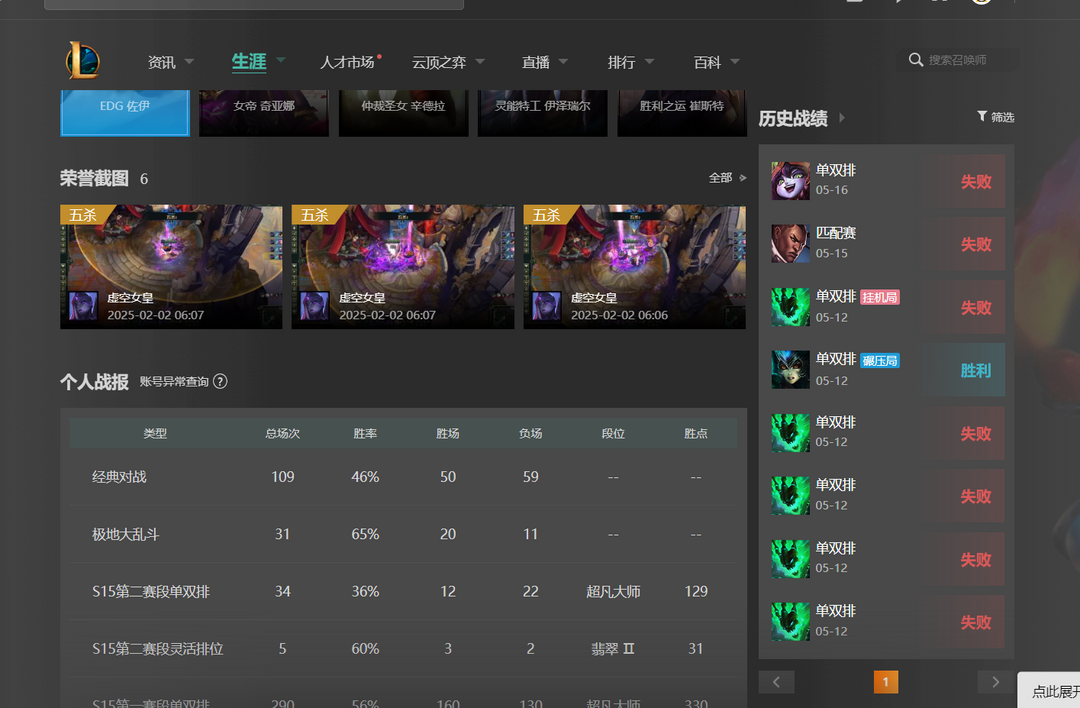Image resolution: width=1080 pixels, height=708 pixels.
Task: Click the 05-15 match date
Action: [x=831, y=253]
